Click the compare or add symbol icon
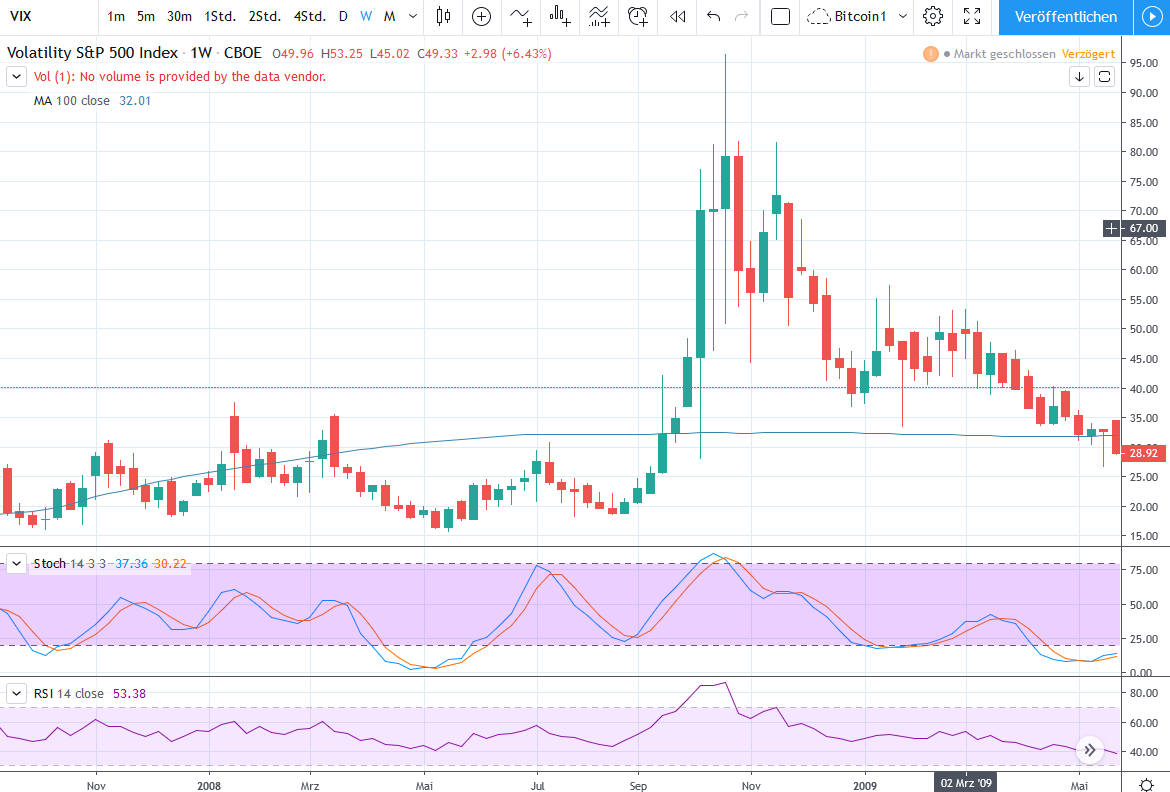The image size is (1170, 792). pos(482,16)
